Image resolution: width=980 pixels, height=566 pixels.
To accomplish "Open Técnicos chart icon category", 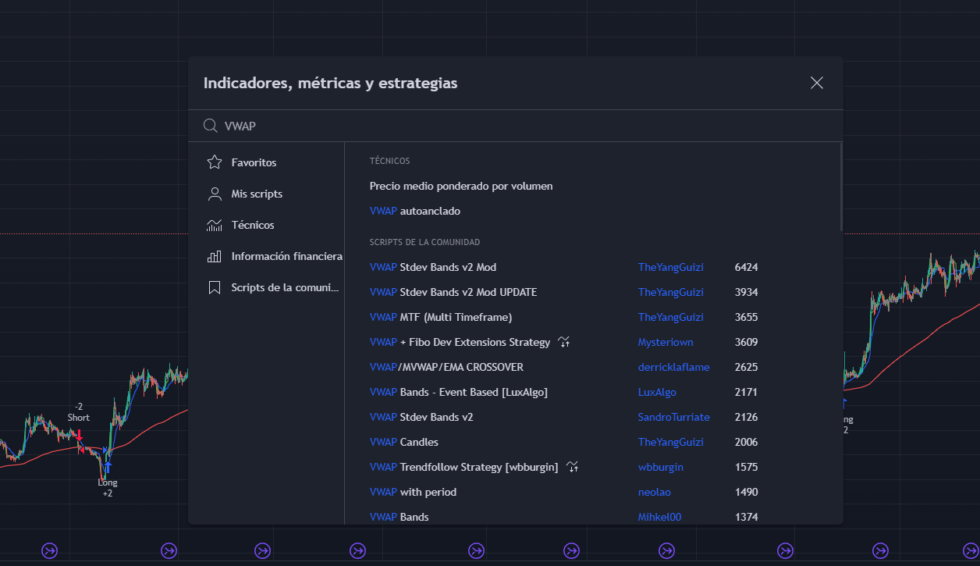I will [x=214, y=225].
